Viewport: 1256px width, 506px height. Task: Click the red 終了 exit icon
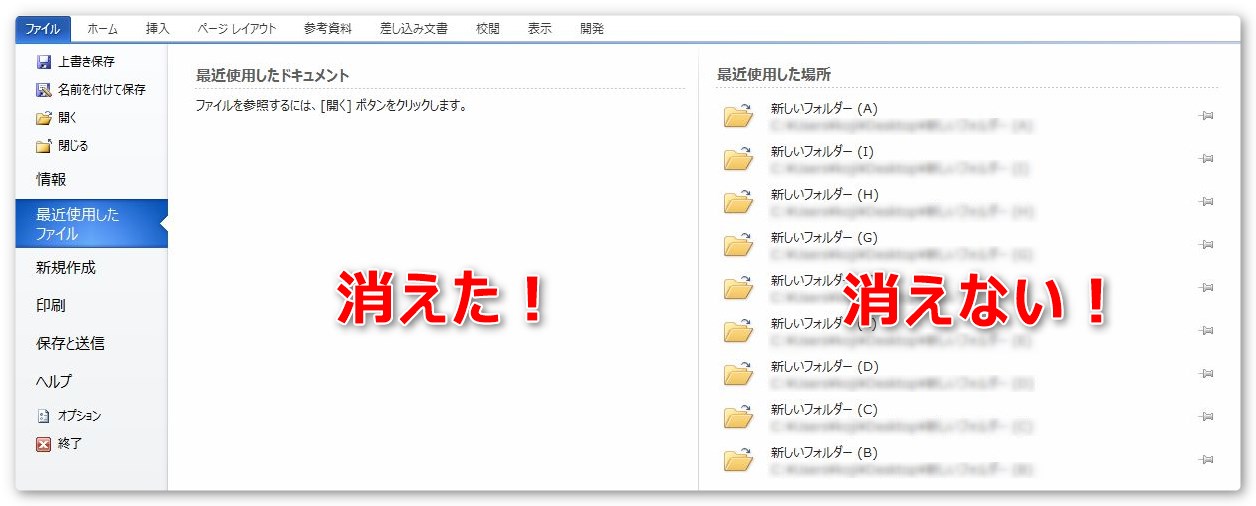[x=44, y=444]
